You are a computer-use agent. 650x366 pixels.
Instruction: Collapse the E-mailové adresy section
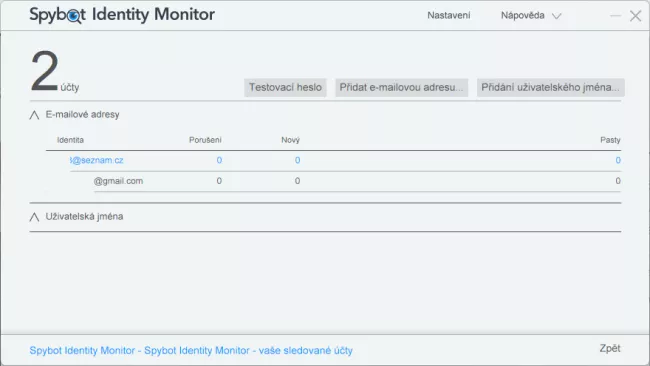pos(34,115)
